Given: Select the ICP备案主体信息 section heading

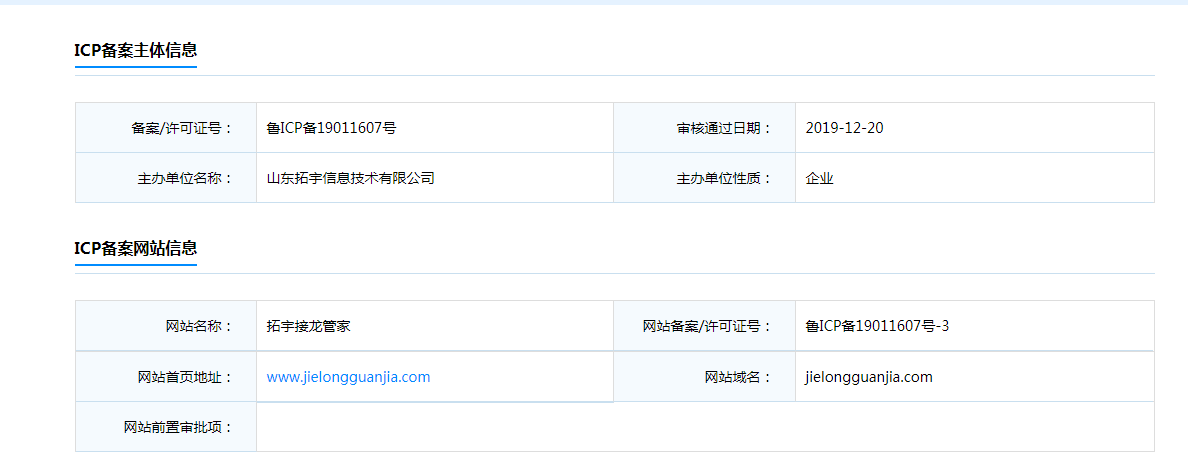Looking at the screenshot, I should 136,51.
